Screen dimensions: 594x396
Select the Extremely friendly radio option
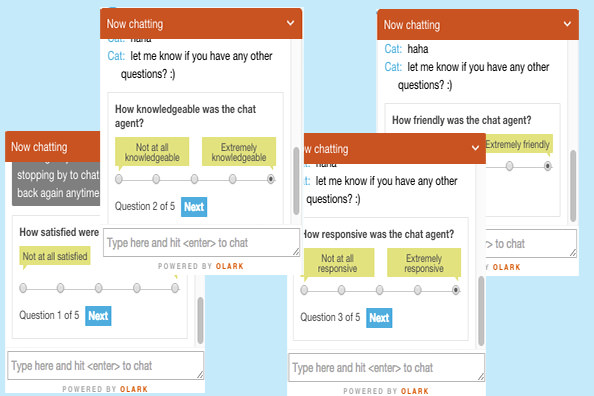[547, 166]
